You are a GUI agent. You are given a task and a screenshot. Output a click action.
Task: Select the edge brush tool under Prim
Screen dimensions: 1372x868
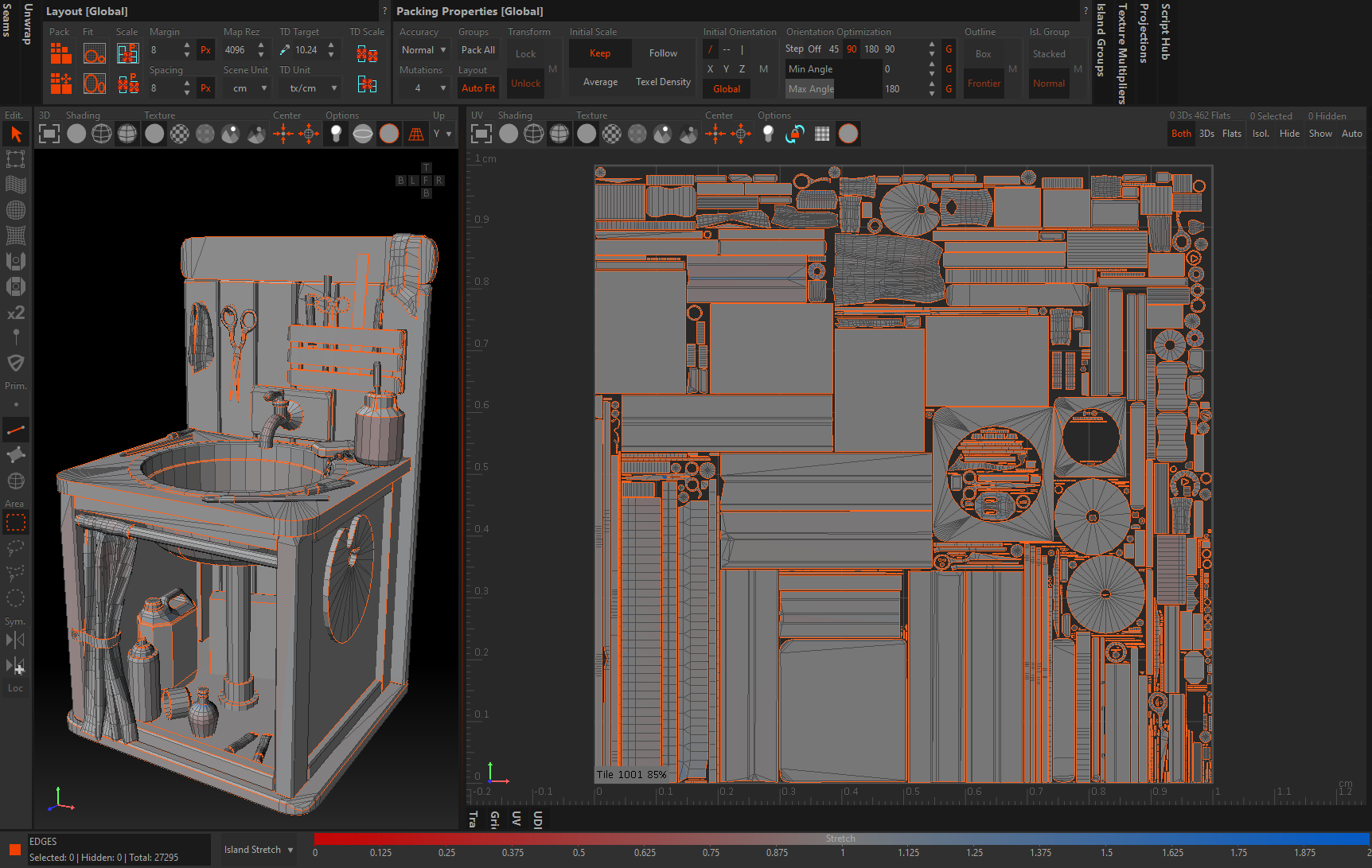coord(16,430)
